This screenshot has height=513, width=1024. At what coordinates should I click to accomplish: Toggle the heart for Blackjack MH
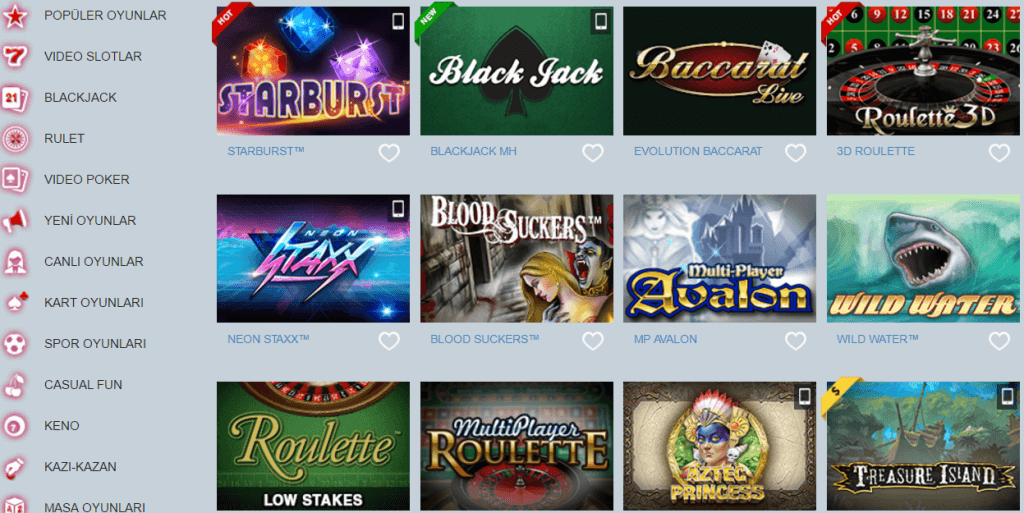point(593,153)
